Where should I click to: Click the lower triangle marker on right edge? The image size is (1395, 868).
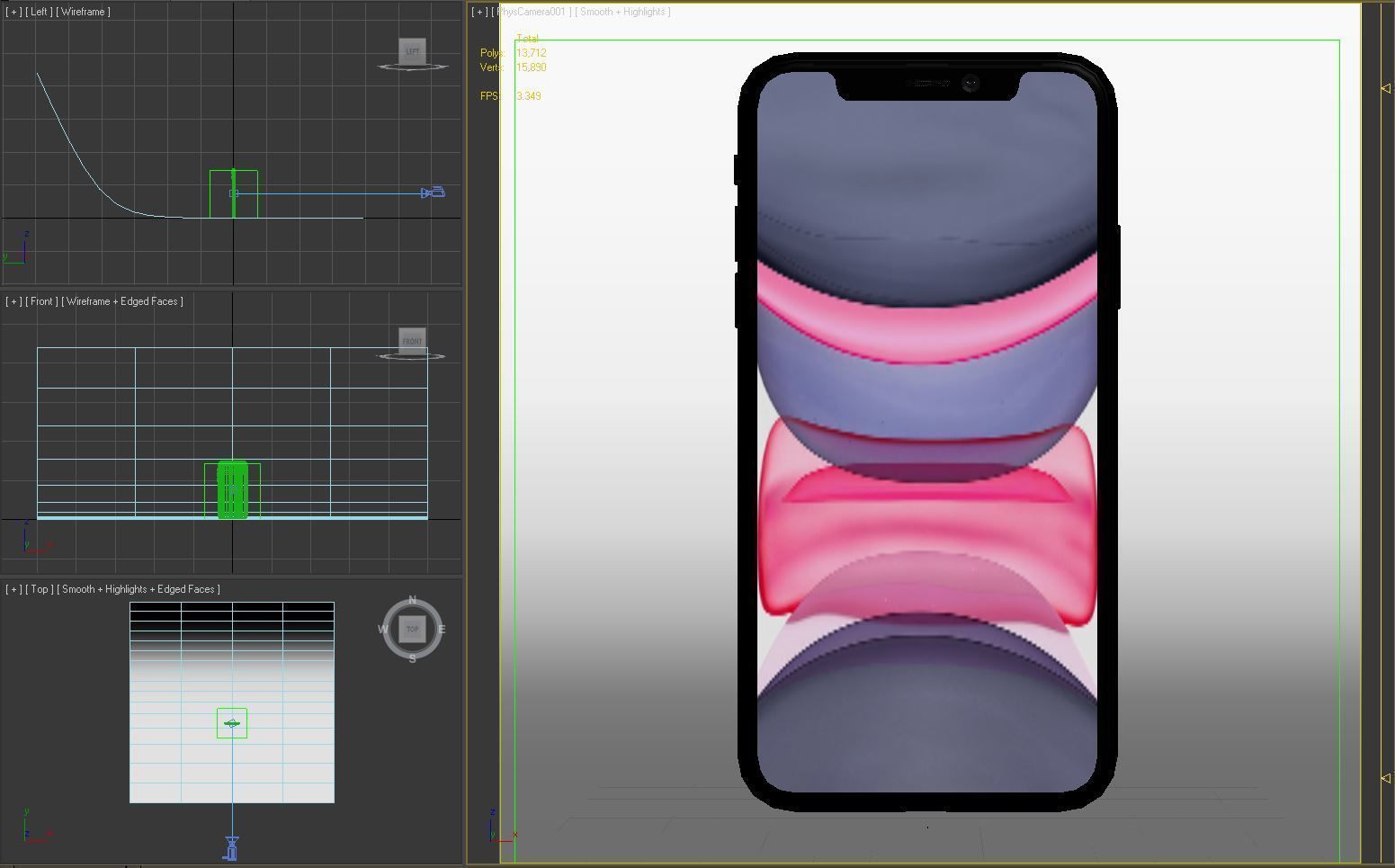[x=1385, y=778]
